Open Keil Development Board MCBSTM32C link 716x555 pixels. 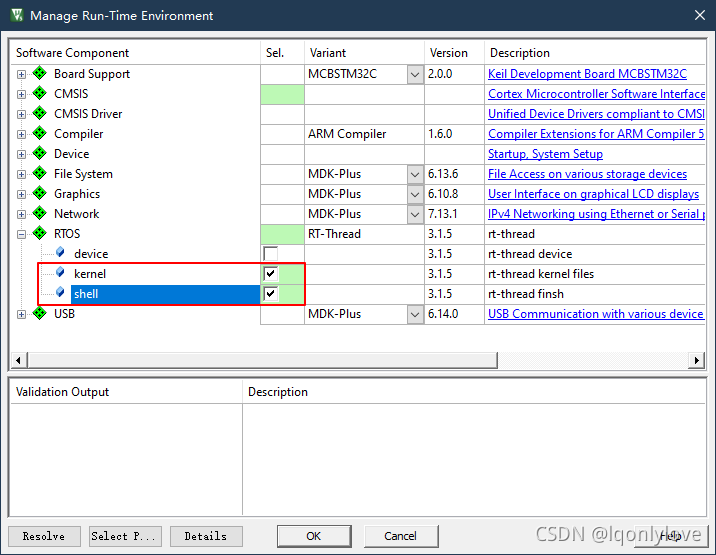(x=587, y=74)
